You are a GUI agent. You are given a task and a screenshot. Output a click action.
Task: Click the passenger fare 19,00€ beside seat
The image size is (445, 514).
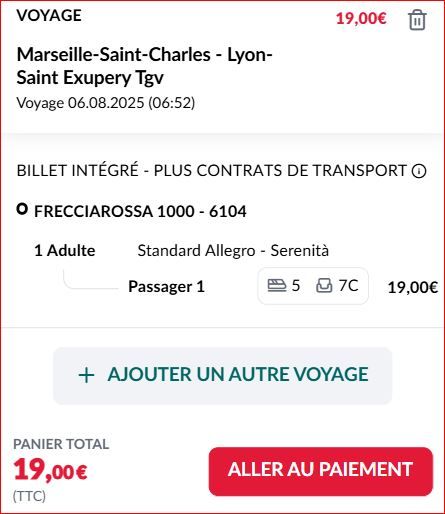click(x=413, y=287)
